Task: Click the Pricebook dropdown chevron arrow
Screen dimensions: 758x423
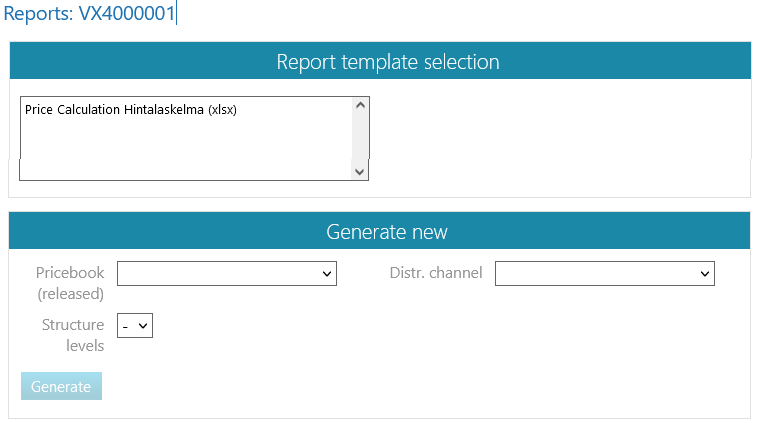Action: pyautogui.click(x=327, y=273)
